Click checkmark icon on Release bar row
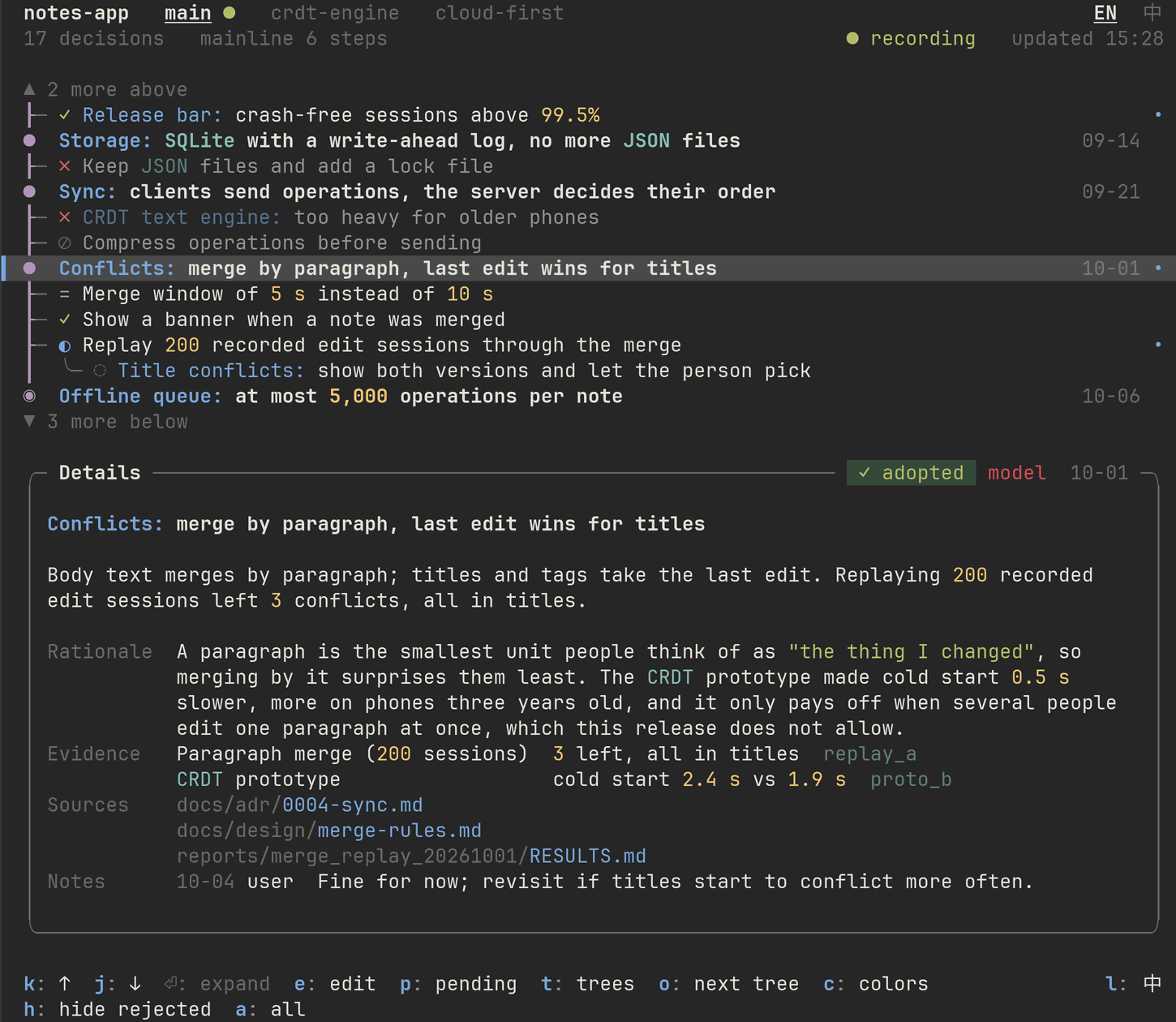This screenshot has height=1022, width=1176. coord(65,115)
